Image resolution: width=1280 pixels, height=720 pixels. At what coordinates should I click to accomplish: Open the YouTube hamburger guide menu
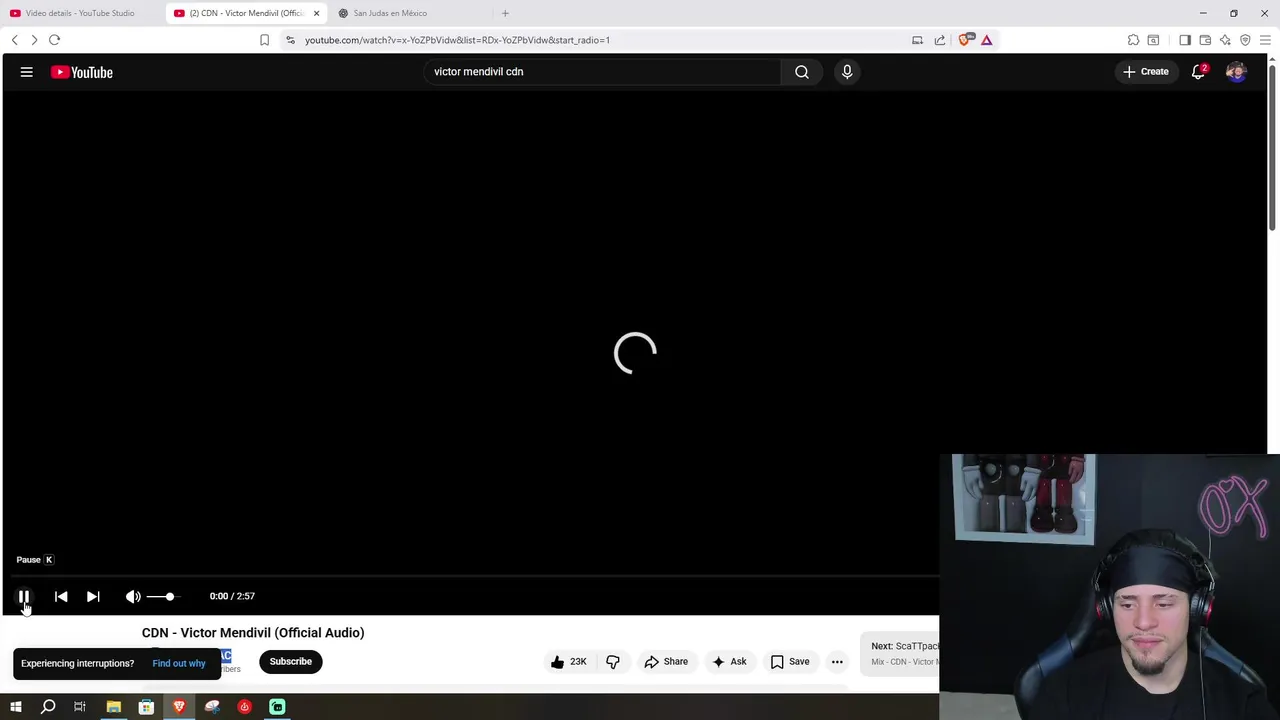27,72
